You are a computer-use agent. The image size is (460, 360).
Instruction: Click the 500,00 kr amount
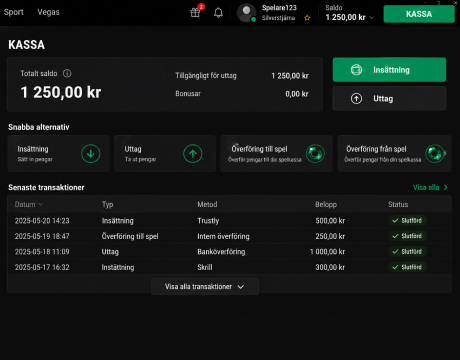coord(330,221)
